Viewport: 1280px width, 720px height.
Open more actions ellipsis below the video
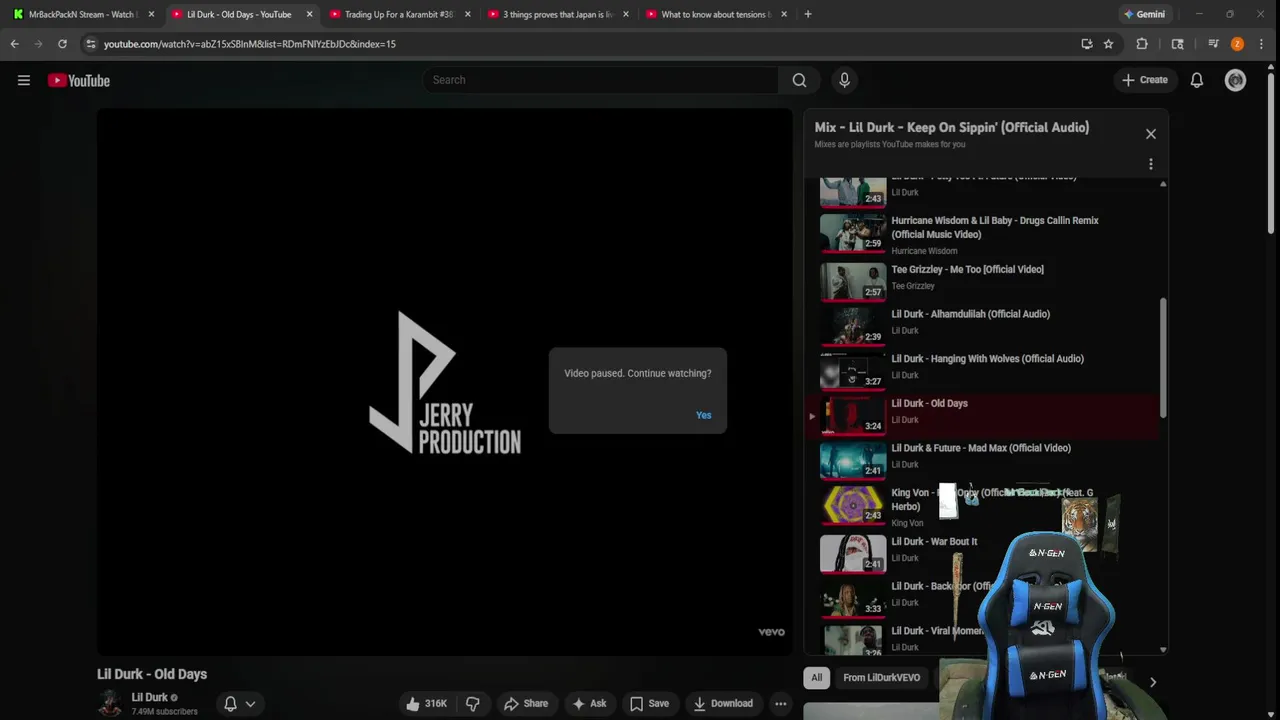(x=780, y=703)
